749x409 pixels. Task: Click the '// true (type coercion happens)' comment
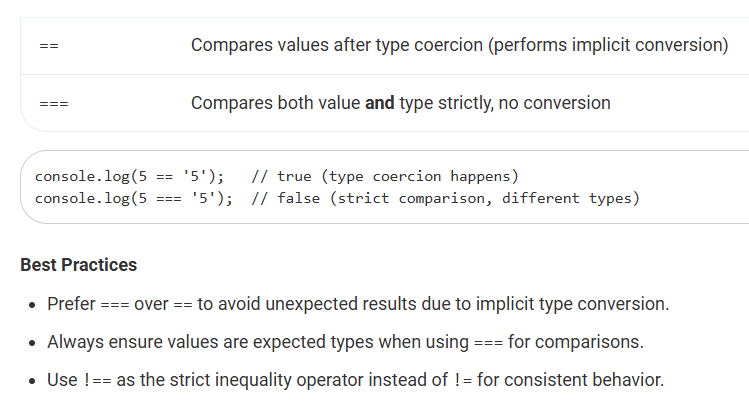coord(385,176)
